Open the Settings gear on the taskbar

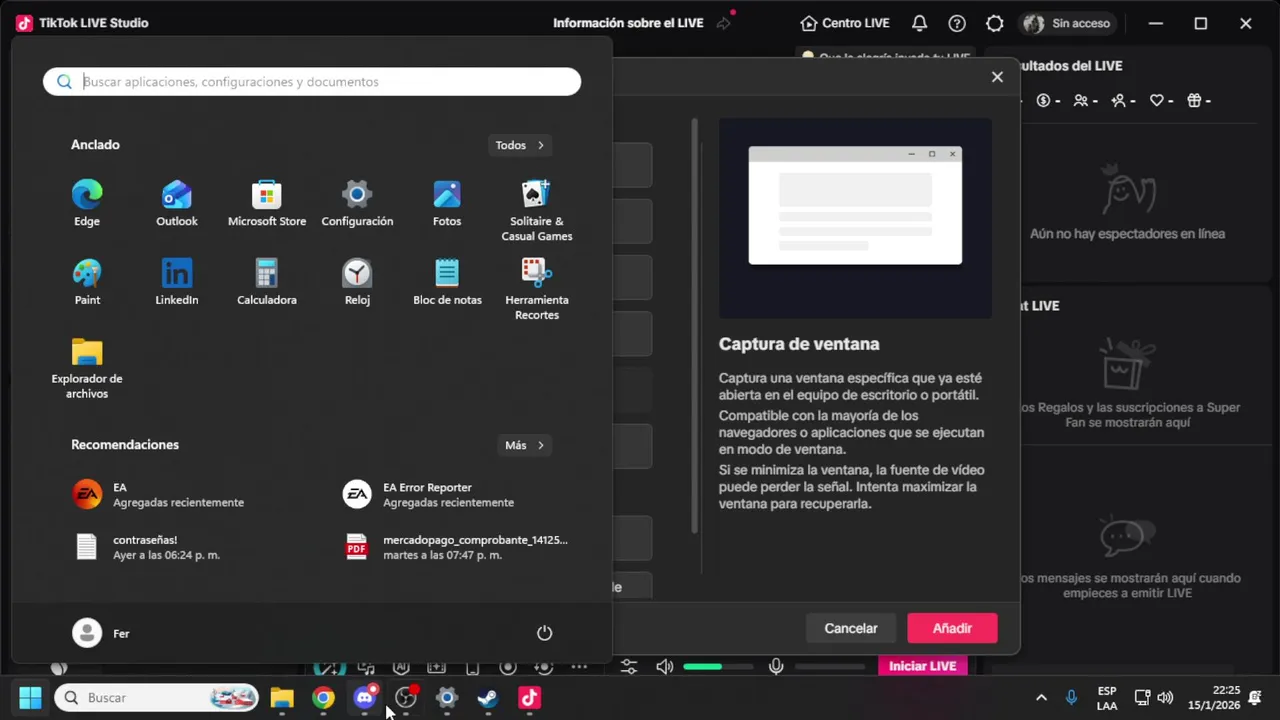[447, 697]
